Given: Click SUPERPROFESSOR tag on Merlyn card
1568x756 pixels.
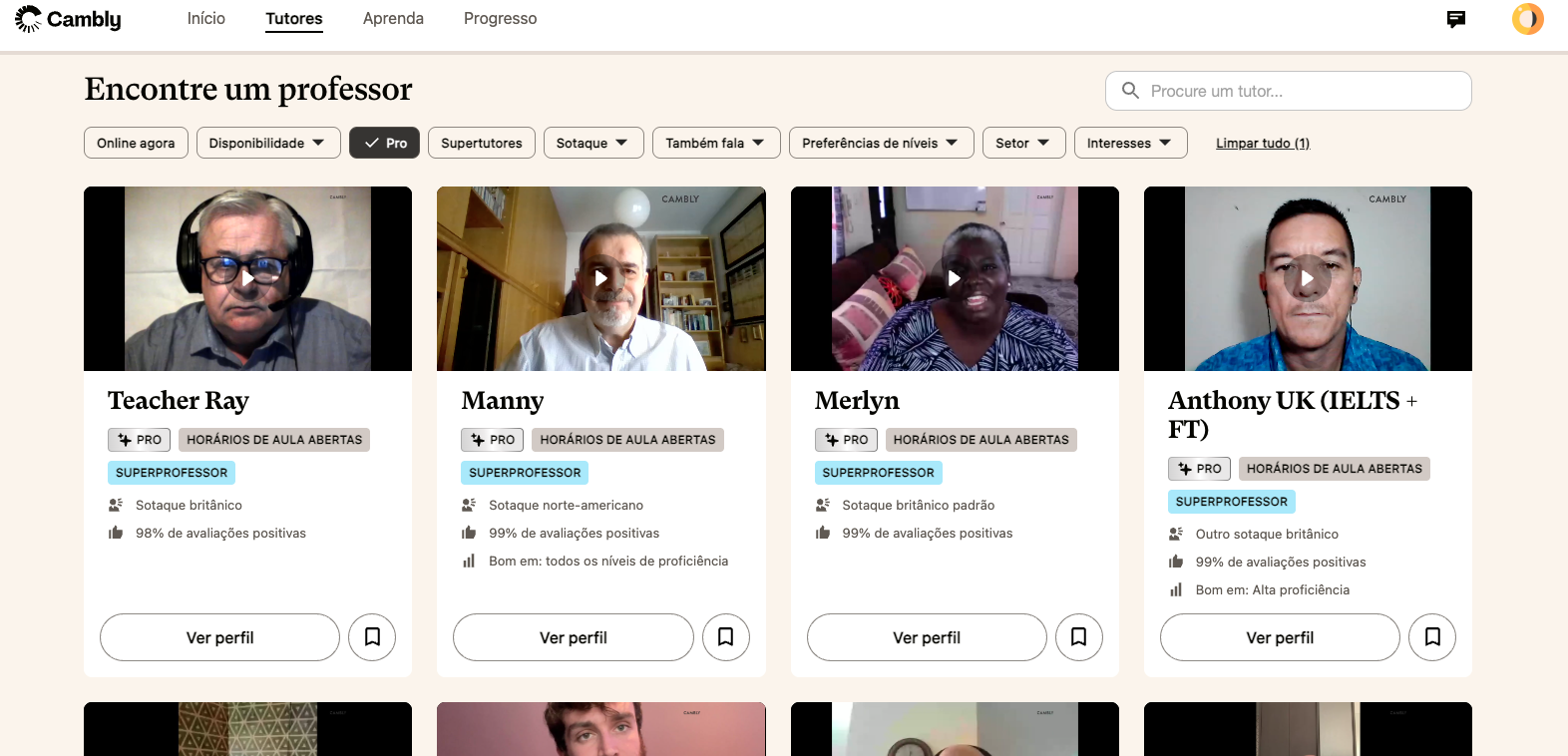Looking at the screenshot, I should click(x=879, y=473).
